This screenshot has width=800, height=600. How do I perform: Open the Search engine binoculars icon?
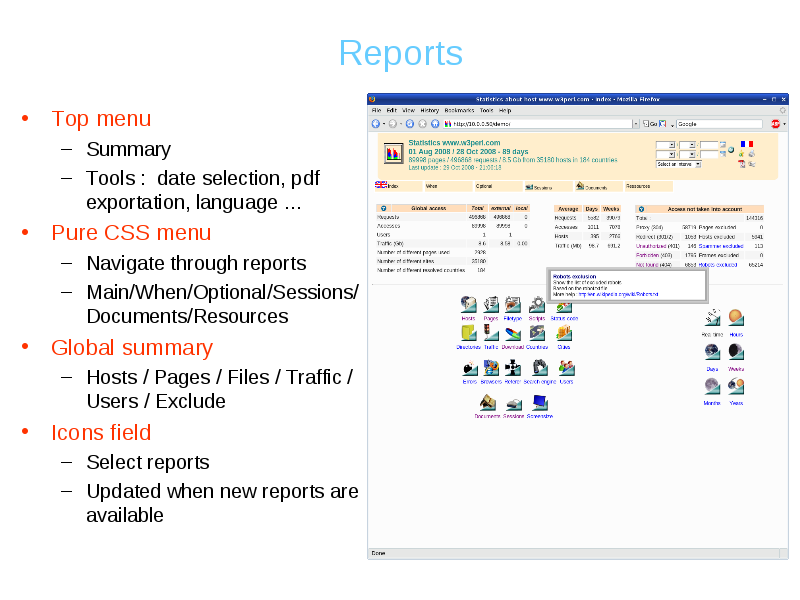(538, 368)
